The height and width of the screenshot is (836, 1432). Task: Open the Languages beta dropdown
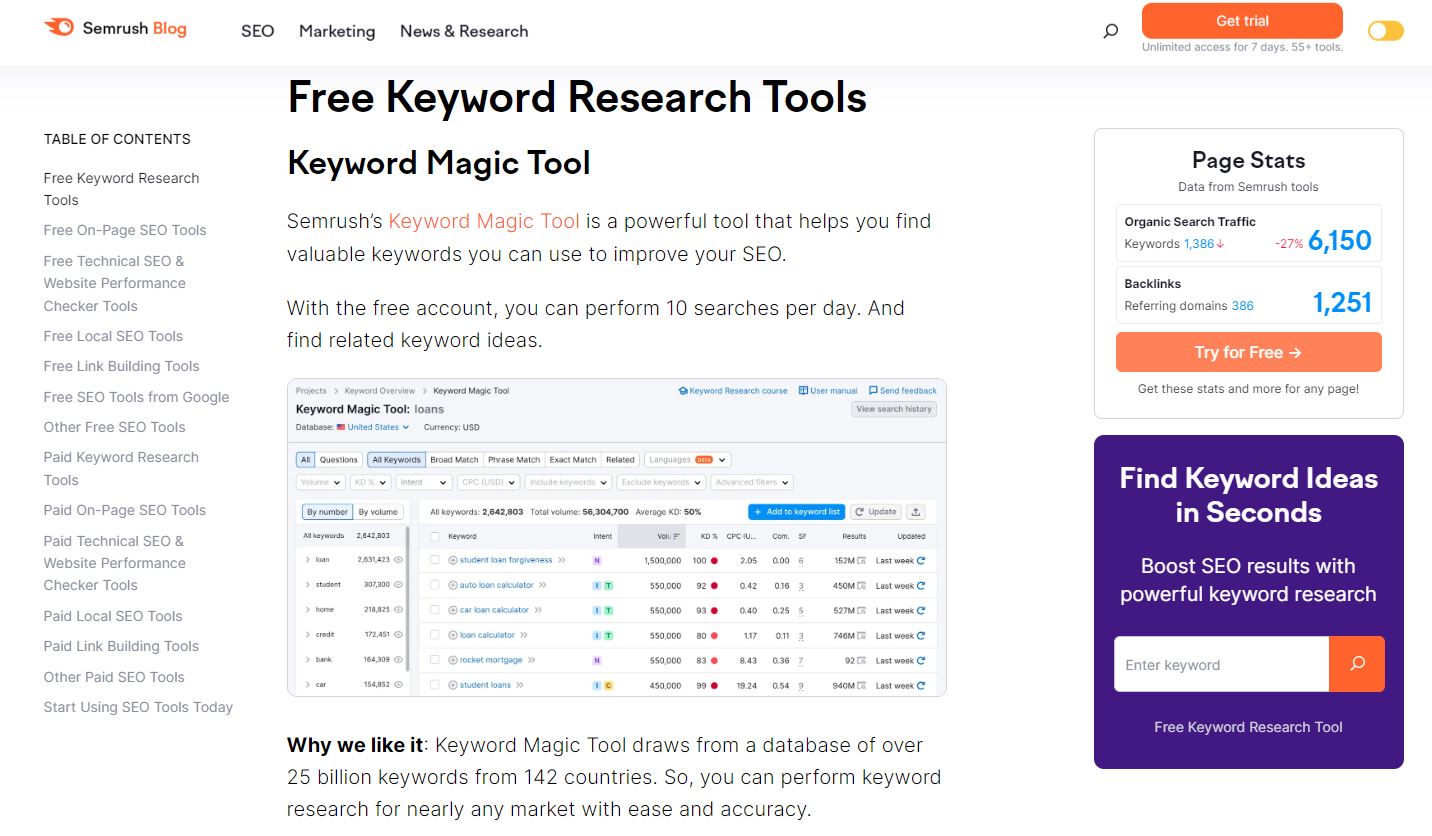click(x=687, y=460)
